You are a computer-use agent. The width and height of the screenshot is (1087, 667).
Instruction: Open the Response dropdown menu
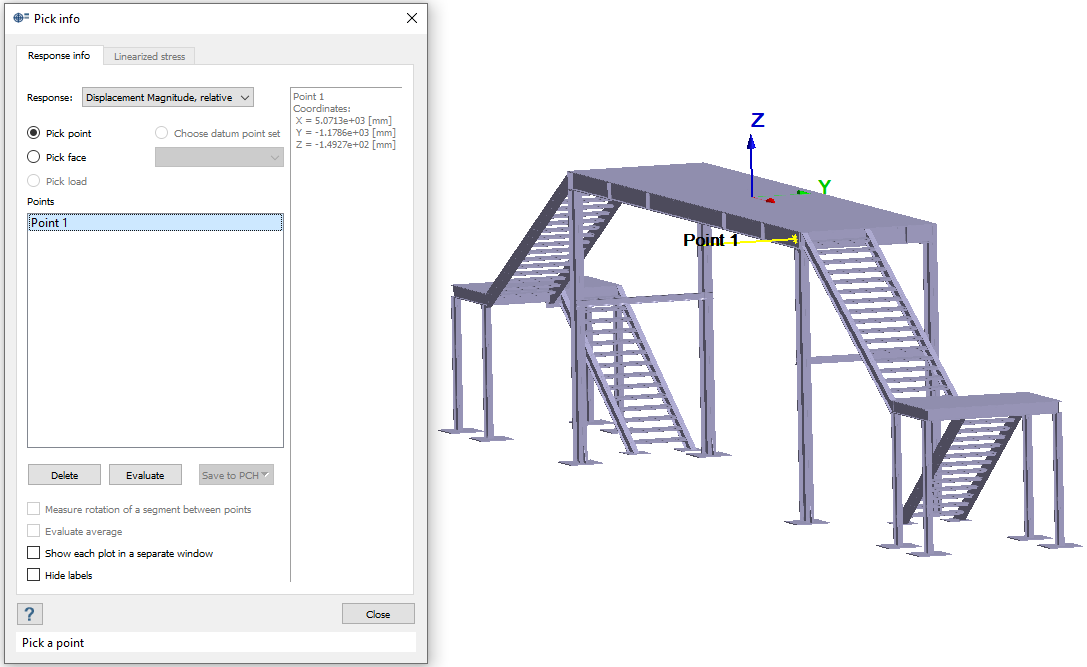click(x=168, y=97)
